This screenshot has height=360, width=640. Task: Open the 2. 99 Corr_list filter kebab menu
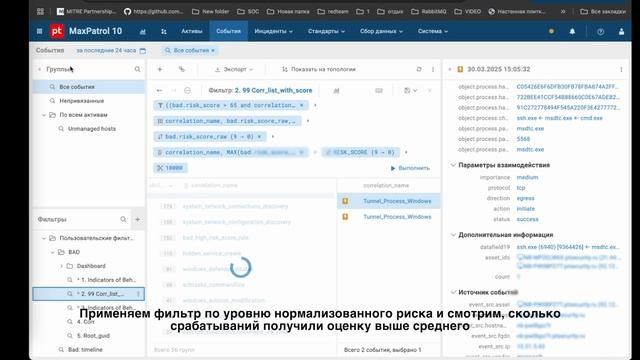138,294
